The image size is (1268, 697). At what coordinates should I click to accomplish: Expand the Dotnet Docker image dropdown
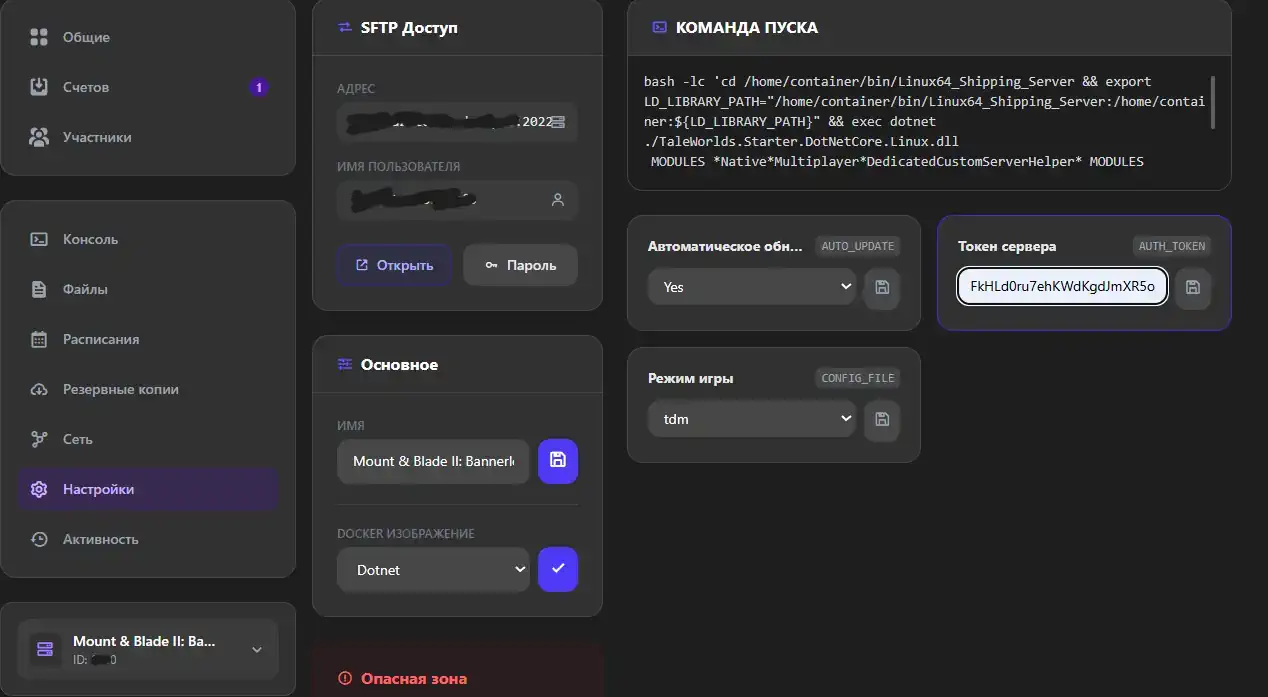coord(433,570)
